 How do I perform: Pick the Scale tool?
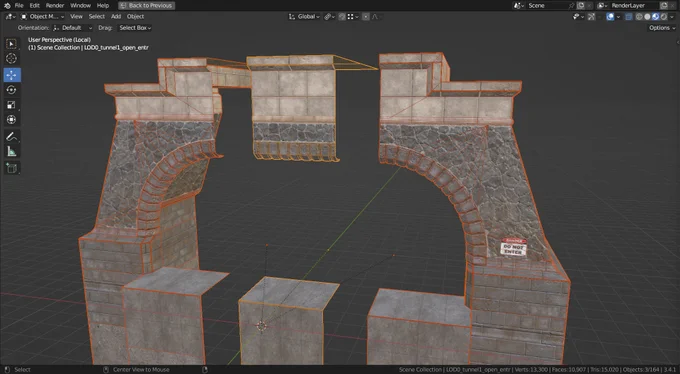11,105
